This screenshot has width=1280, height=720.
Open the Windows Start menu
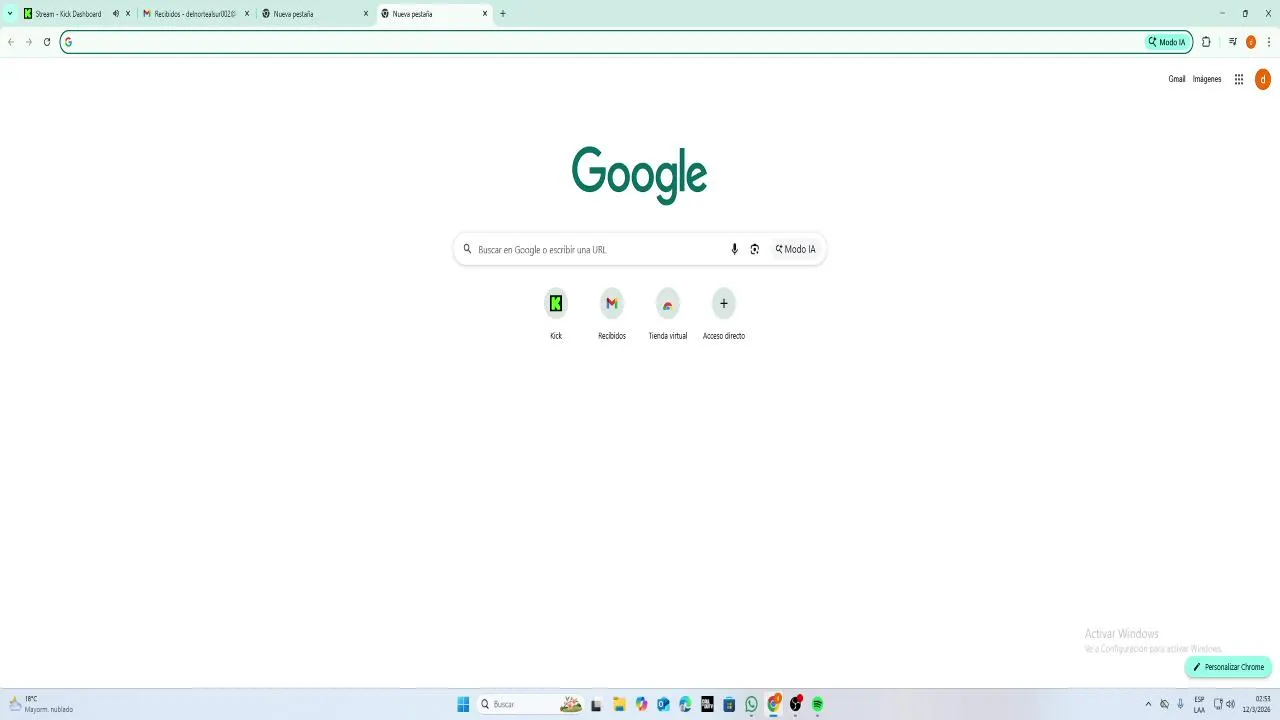tap(463, 704)
